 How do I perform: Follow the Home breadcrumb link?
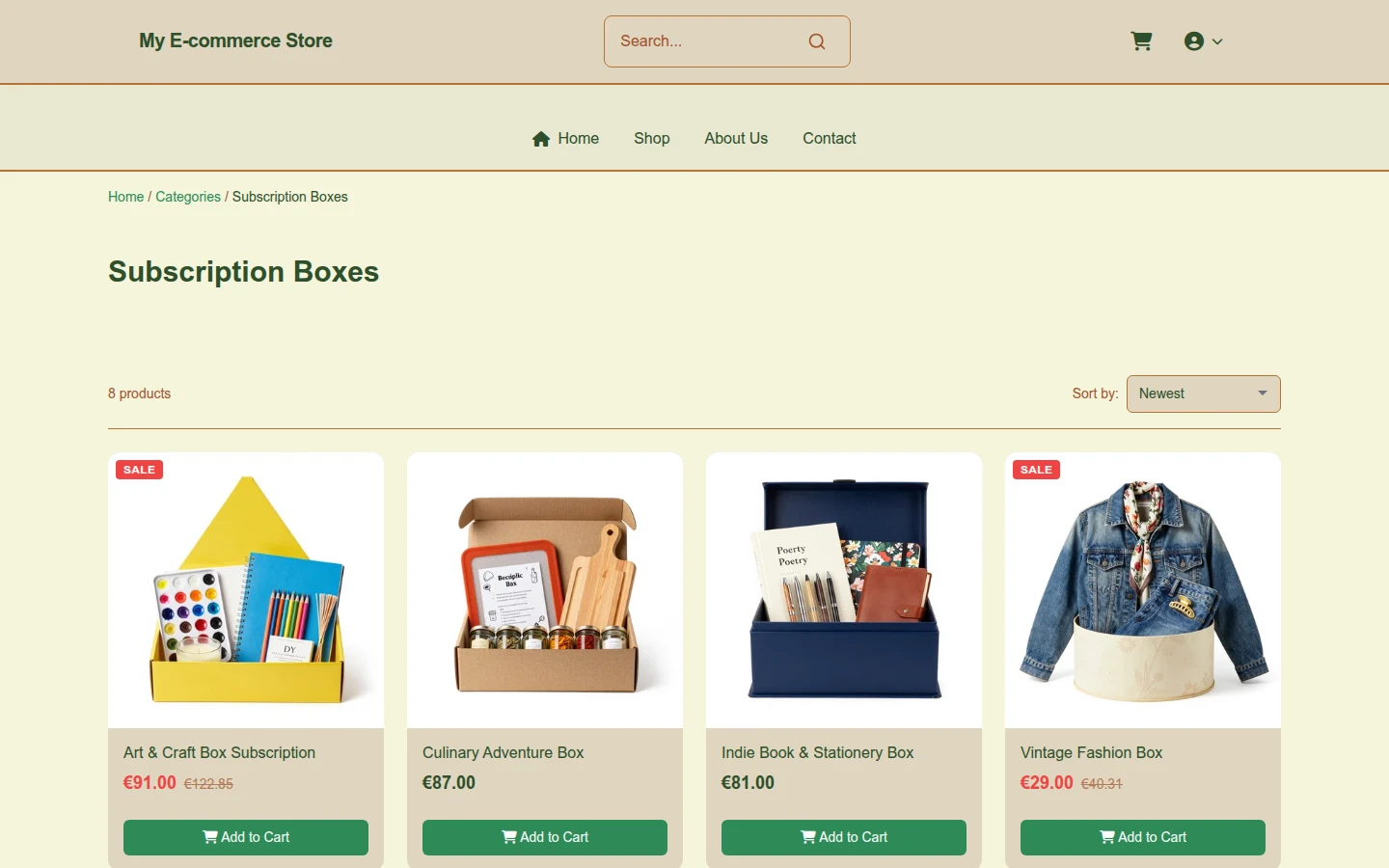coord(125,197)
